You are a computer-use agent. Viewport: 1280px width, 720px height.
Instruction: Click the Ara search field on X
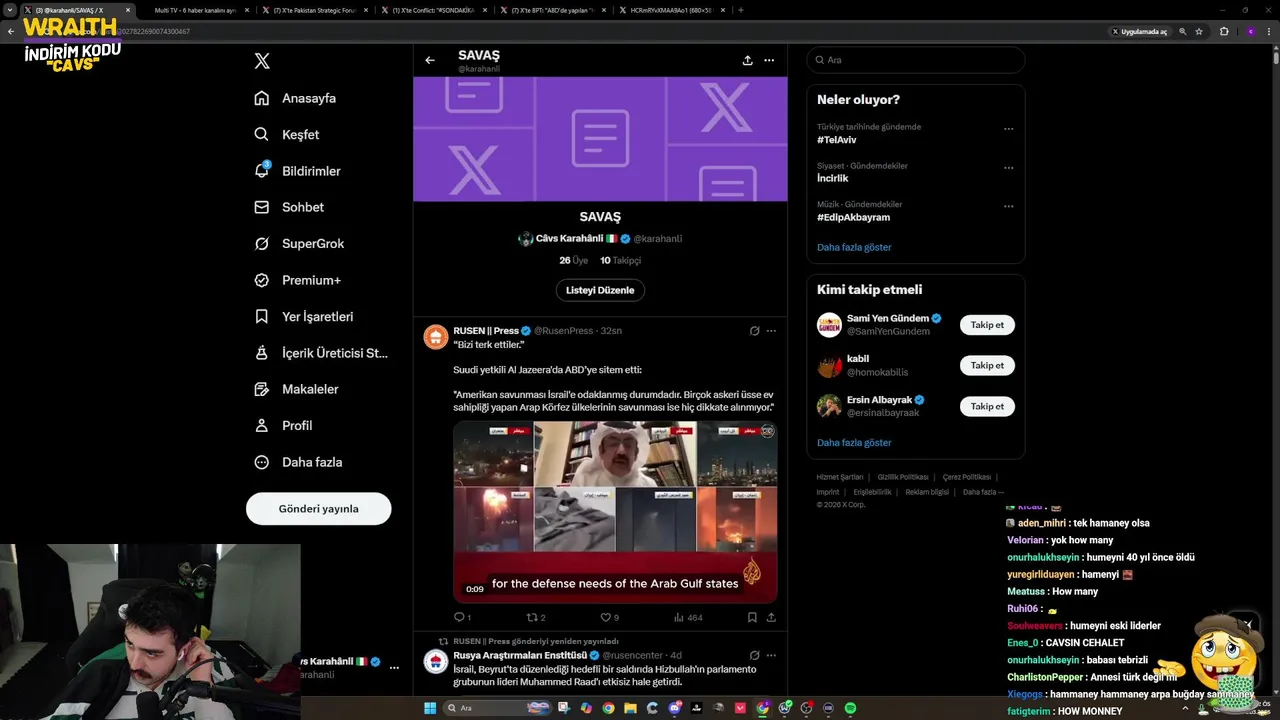point(916,60)
